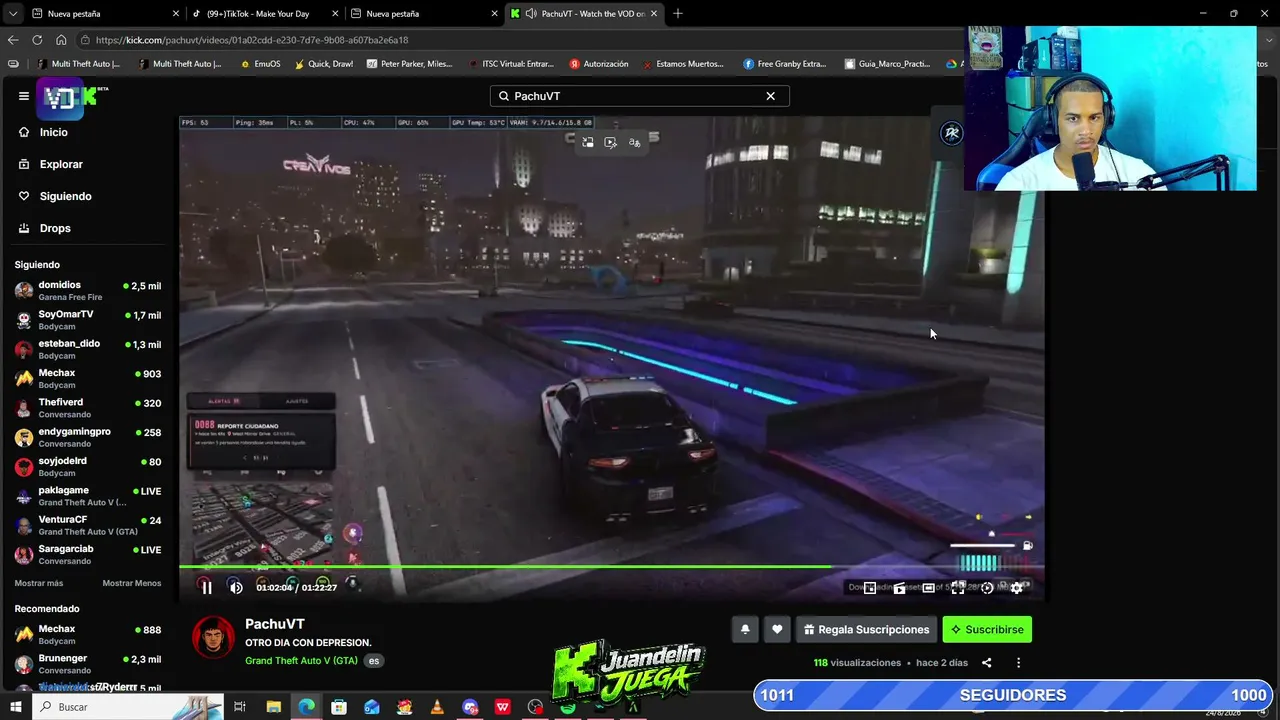Open the WPS Office taskbar icon
1280x720 pixels.
503,707
